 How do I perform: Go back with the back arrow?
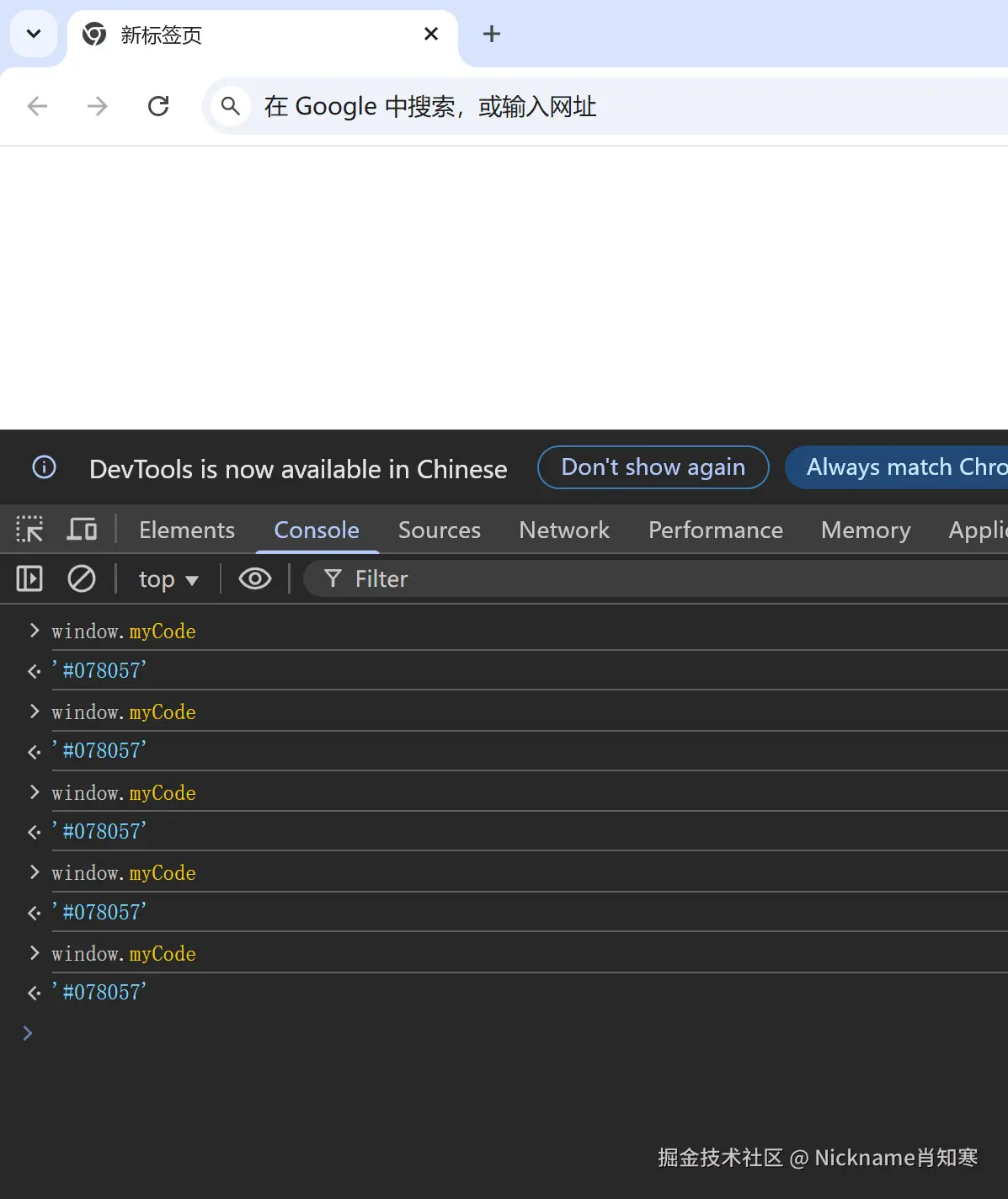tap(37, 106)
